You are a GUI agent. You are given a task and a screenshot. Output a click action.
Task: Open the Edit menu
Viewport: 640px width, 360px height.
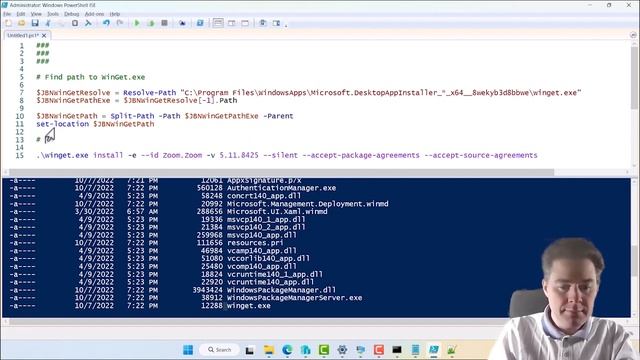tap(21, 14)
